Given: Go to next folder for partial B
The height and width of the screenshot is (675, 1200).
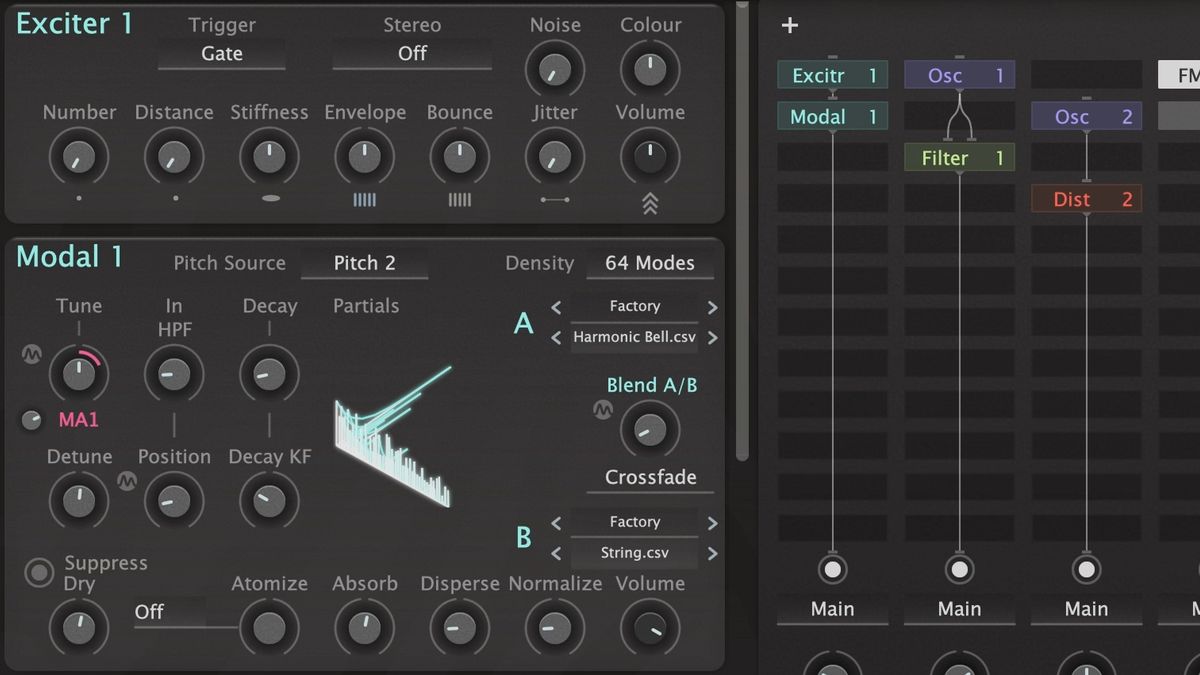Looking at the screenshot, I should 713,522.
